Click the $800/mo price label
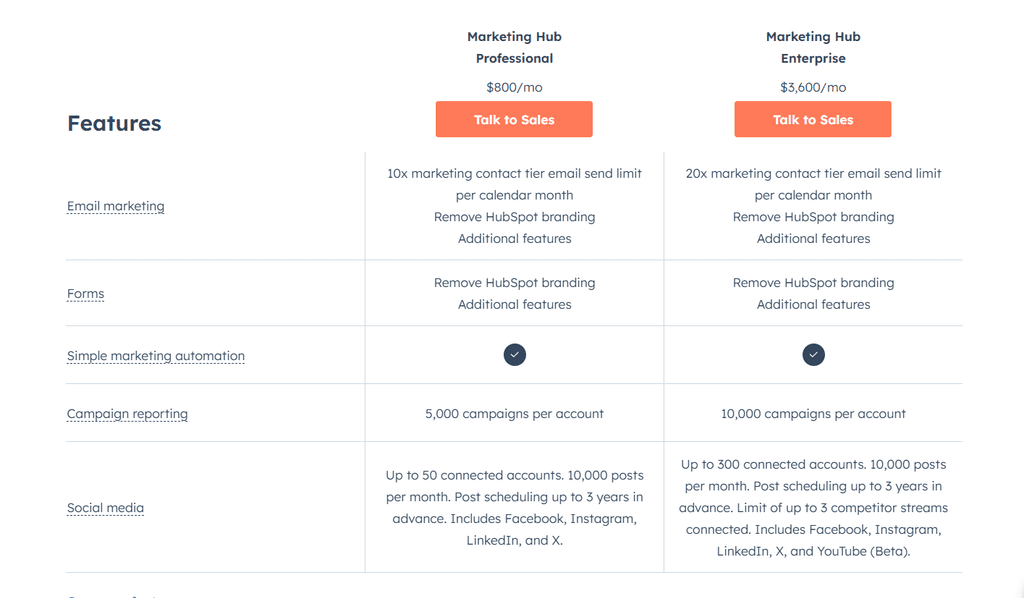Image resolution: width=1024 pixels, height=598 pixels. [x=514, y=87]
